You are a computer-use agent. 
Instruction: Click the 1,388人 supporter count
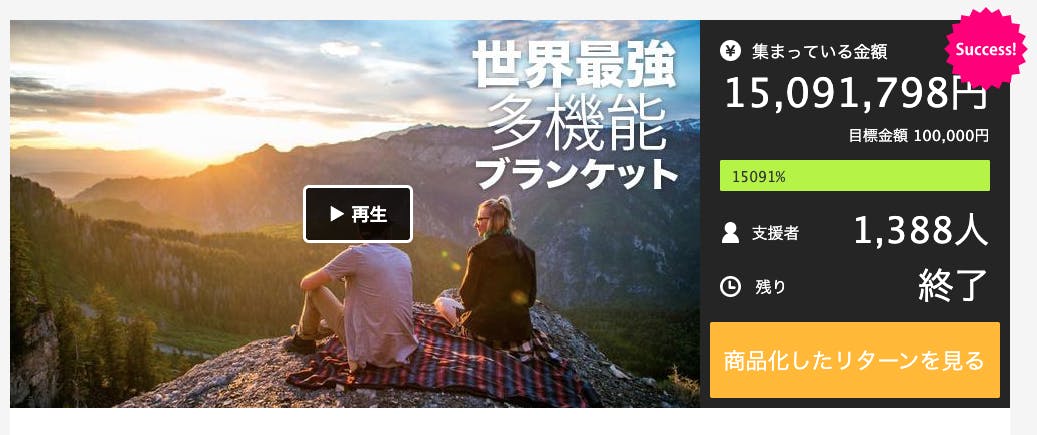[921, 231]
